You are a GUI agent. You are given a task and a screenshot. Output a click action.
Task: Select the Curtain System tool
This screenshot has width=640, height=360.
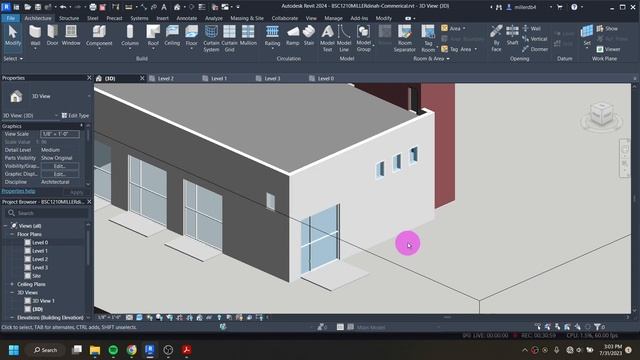point(211,38)
